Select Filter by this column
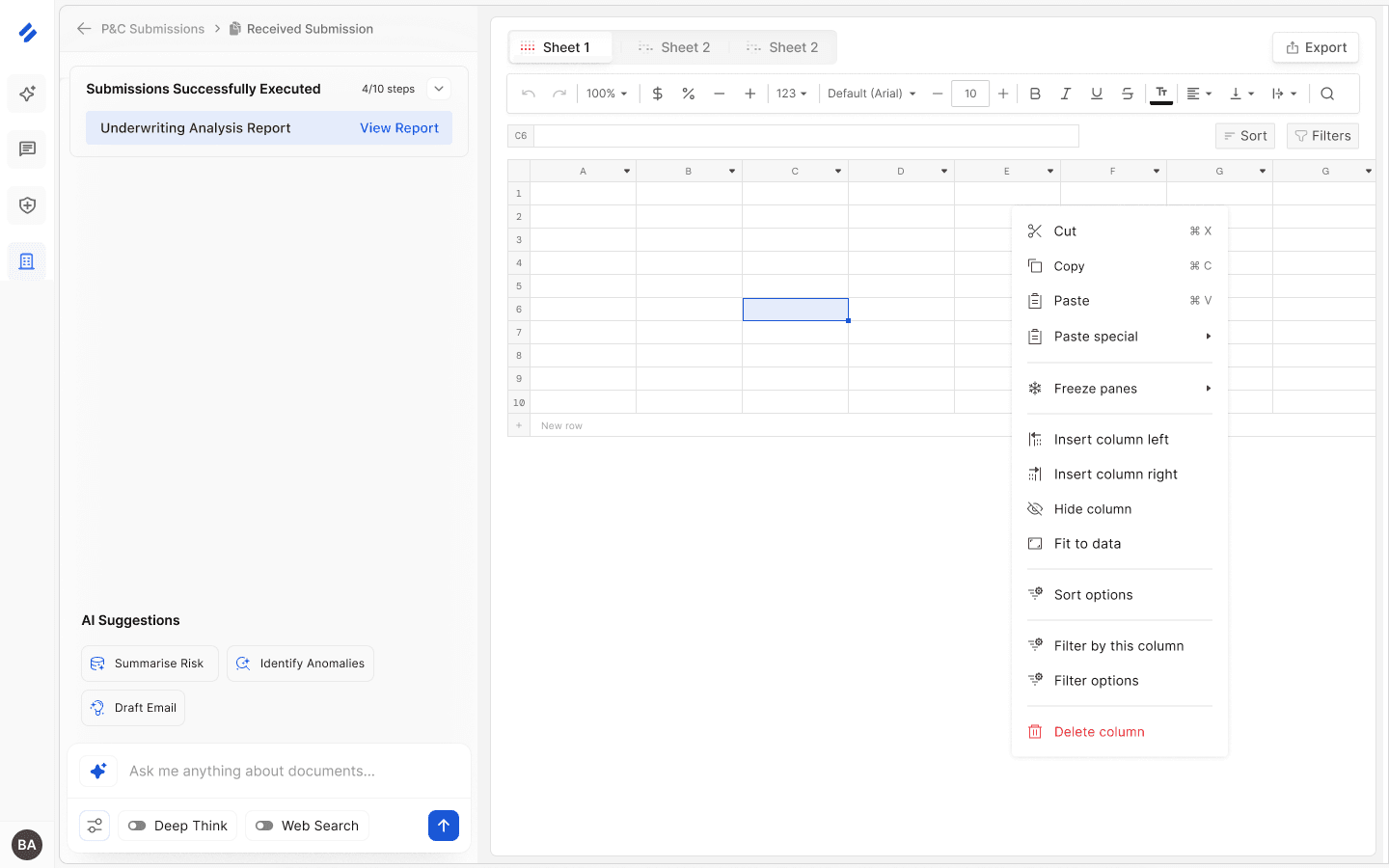 tap(1120, 646)
